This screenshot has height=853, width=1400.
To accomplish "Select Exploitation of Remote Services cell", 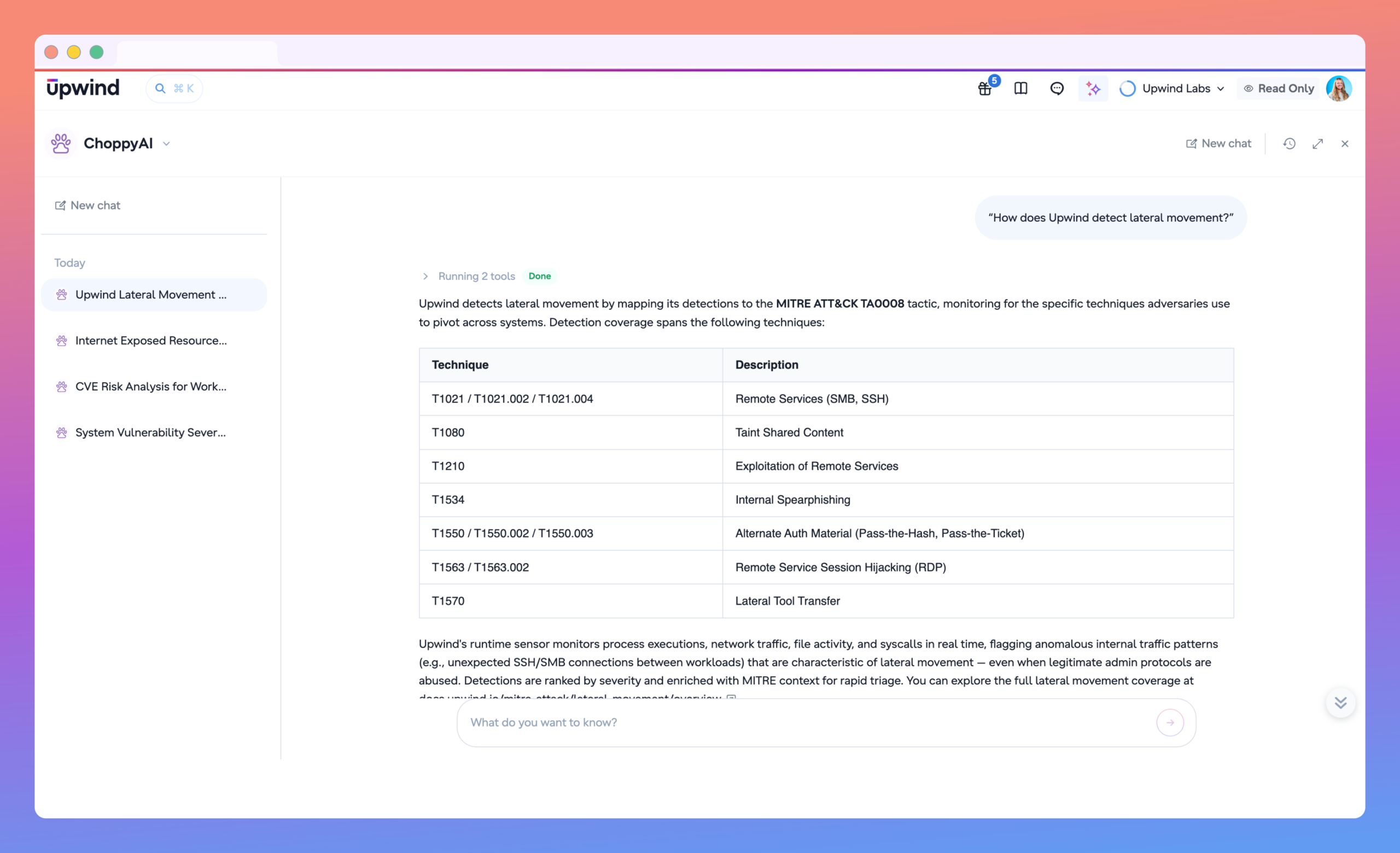I will tap(978, 466).
